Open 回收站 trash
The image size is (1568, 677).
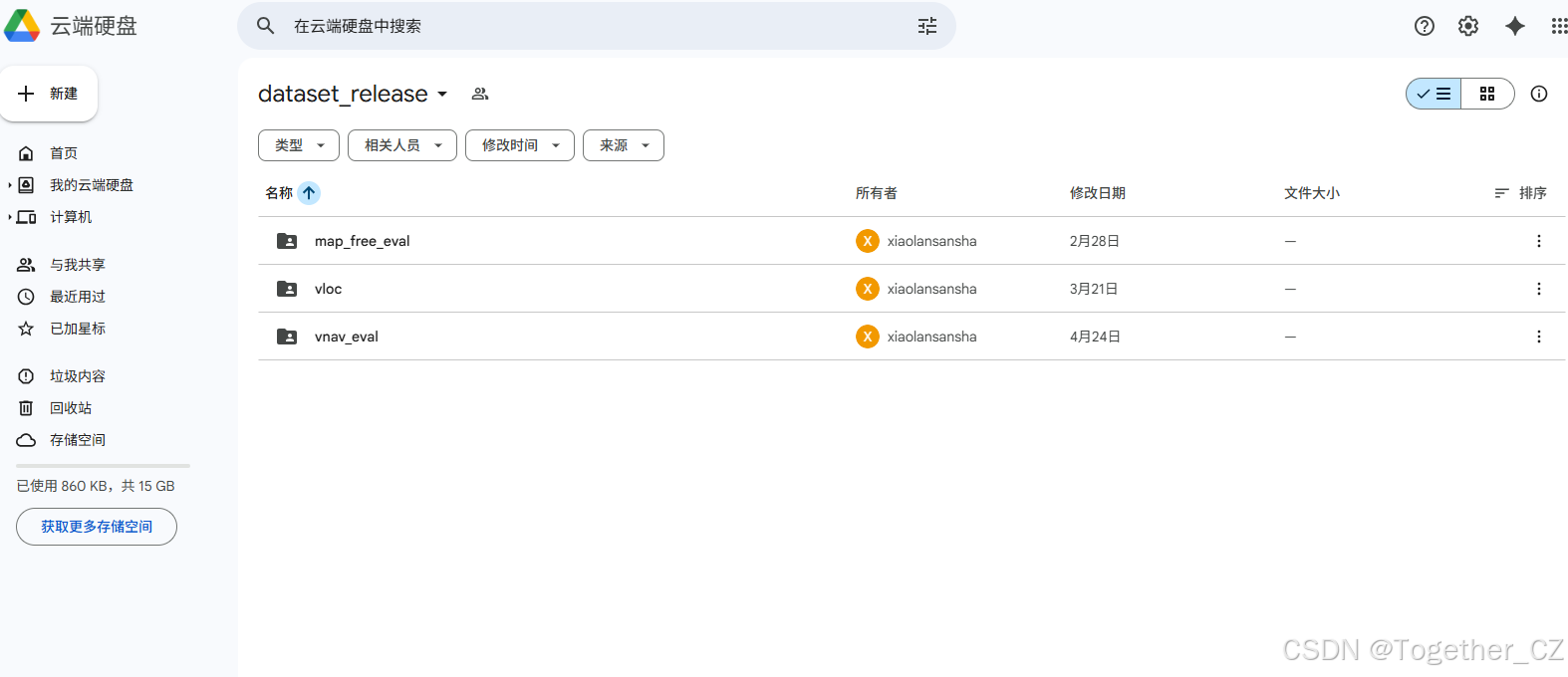(x=71, y=408)
